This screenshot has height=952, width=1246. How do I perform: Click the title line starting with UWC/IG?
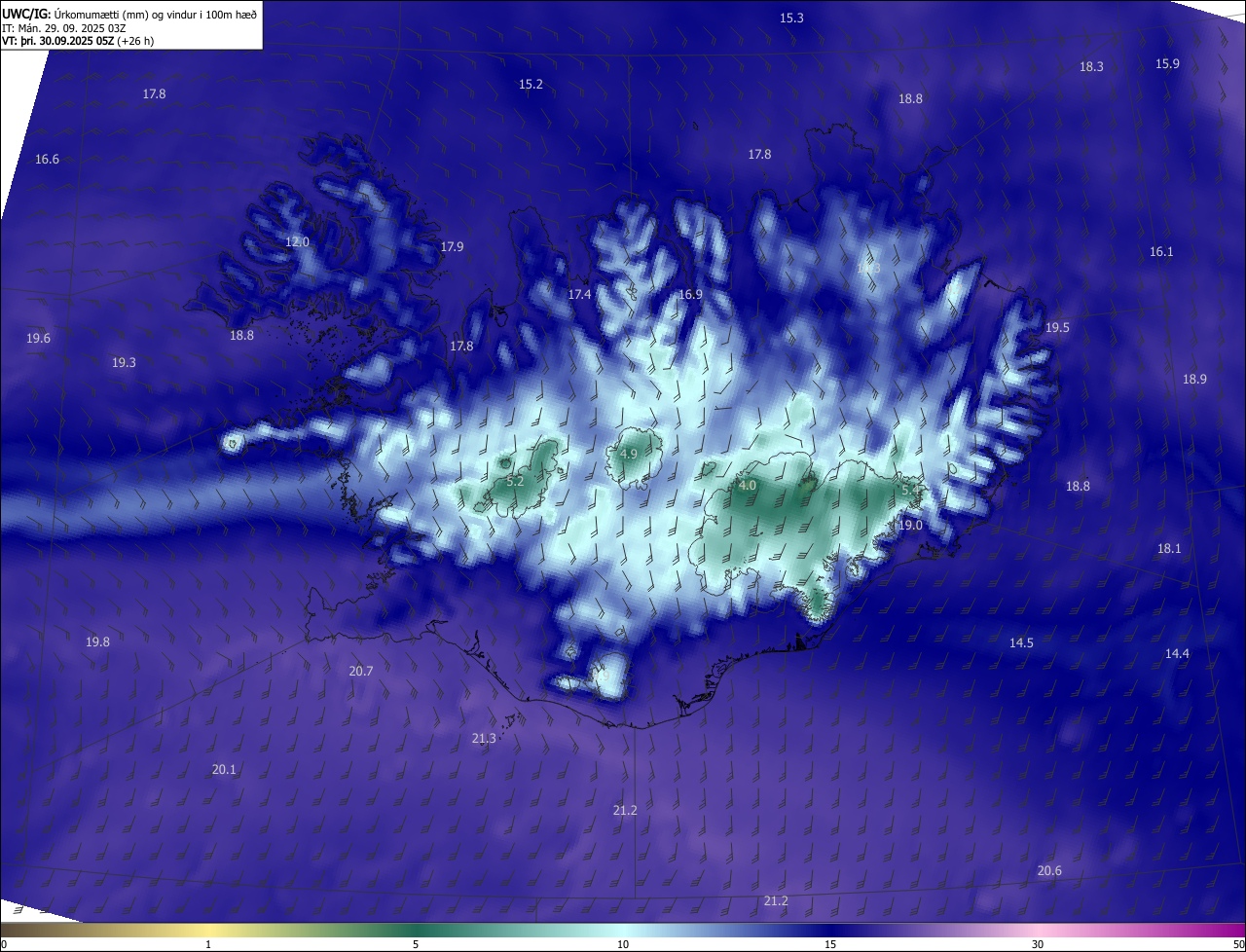[129, 14]
